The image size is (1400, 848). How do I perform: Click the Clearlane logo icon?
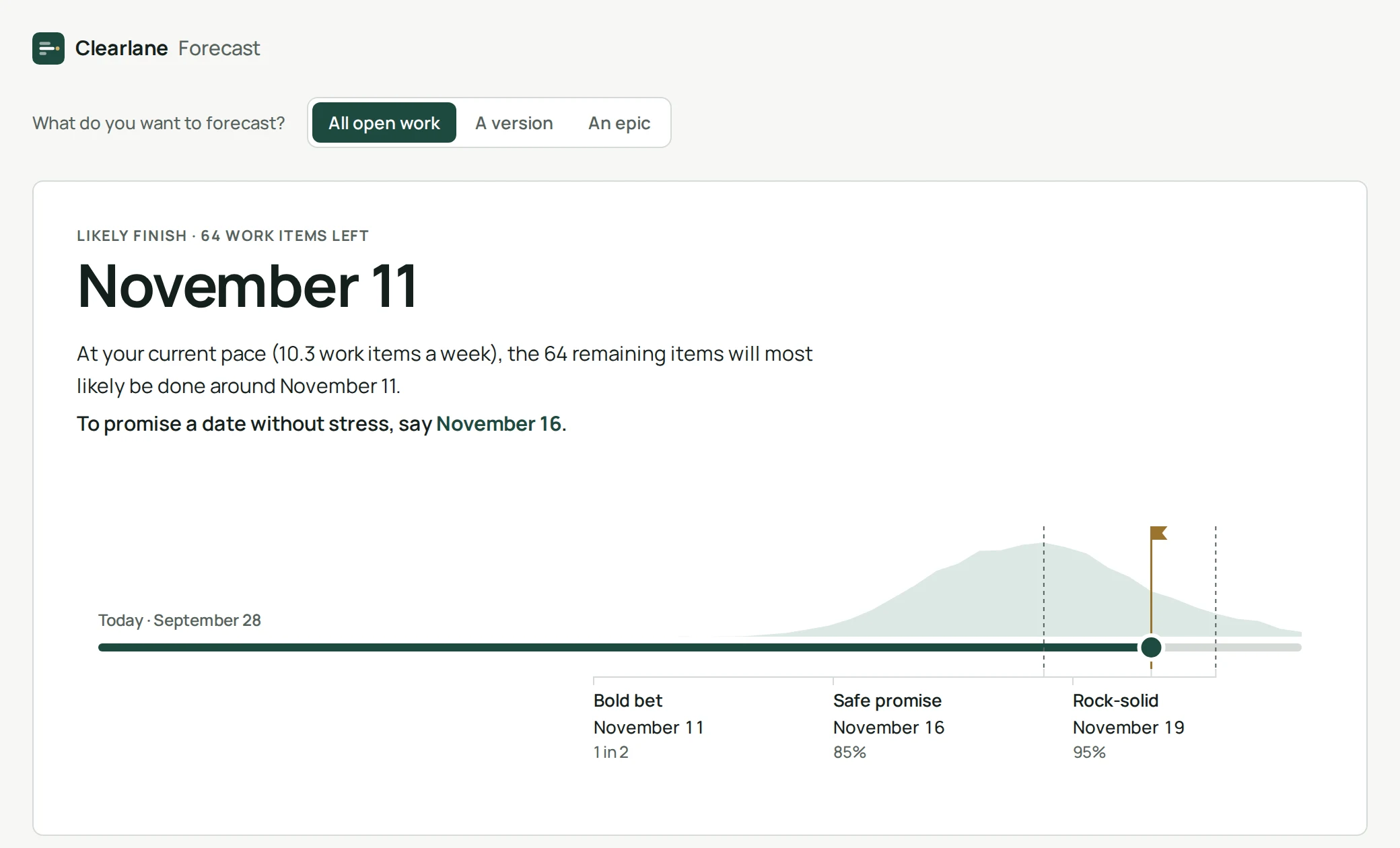pos(48,48)
